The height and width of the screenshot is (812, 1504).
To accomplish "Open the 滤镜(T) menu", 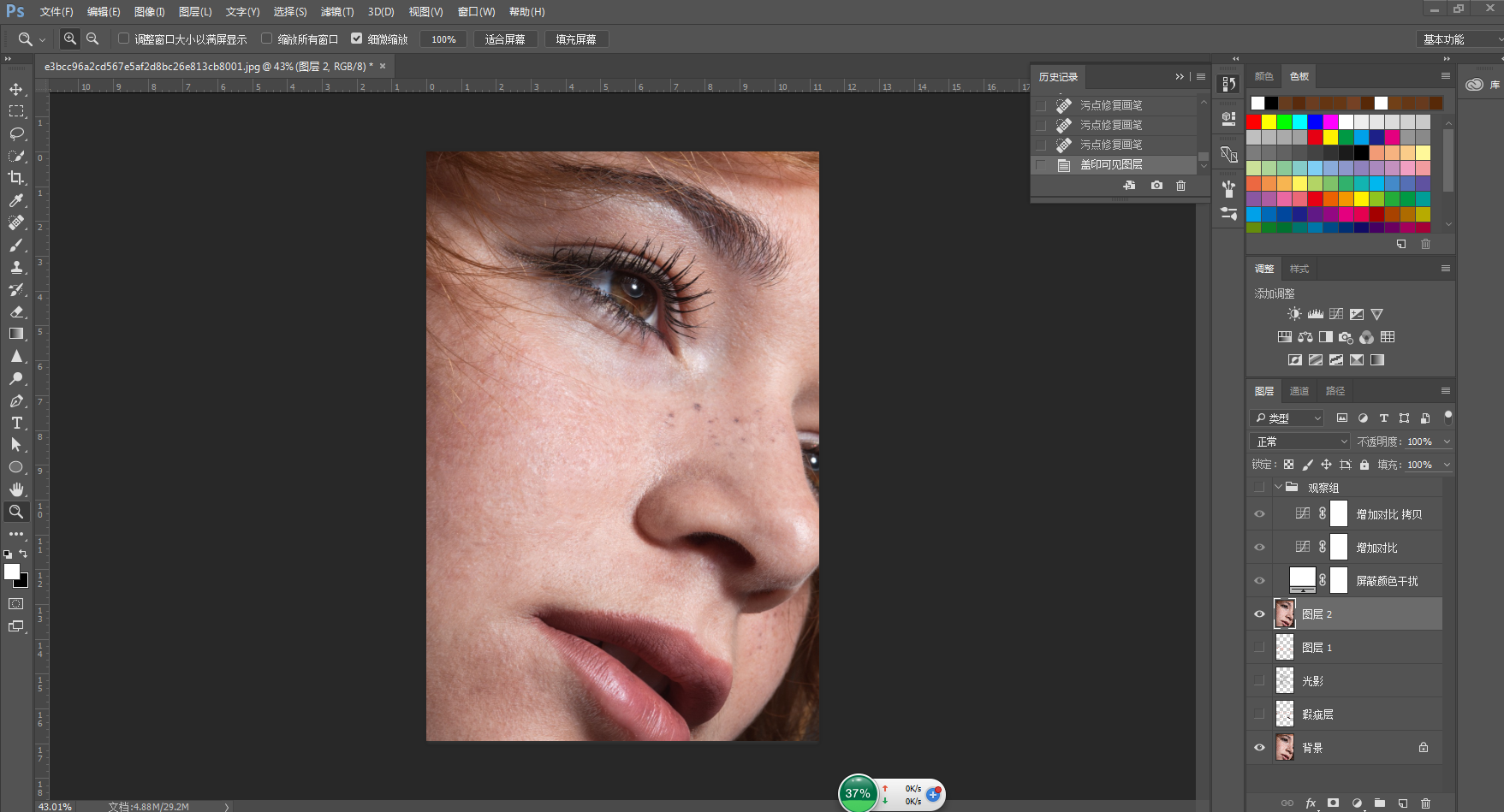I will 337,12.
